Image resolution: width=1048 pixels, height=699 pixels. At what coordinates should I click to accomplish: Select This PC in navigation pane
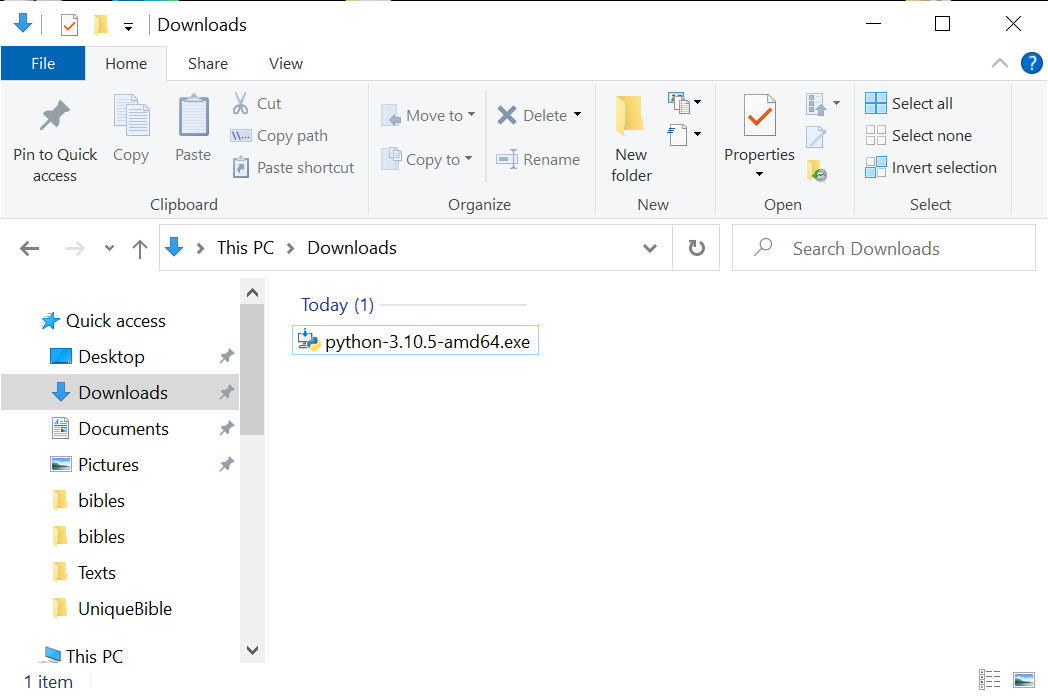[x=94, y=656]
